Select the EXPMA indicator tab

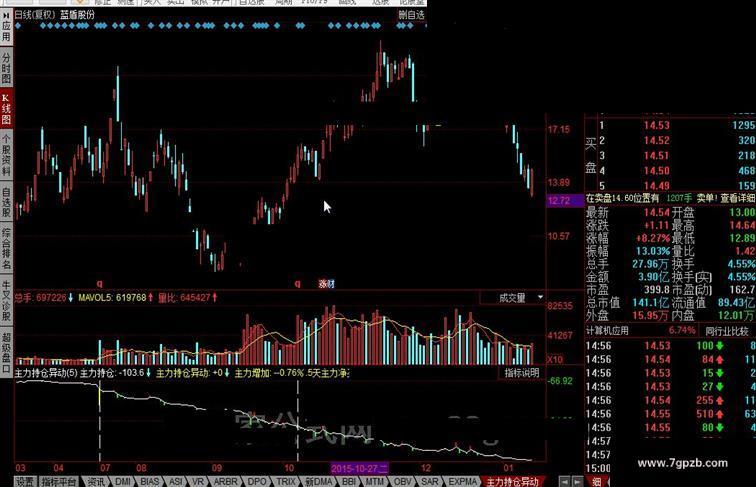click(462, 481)
